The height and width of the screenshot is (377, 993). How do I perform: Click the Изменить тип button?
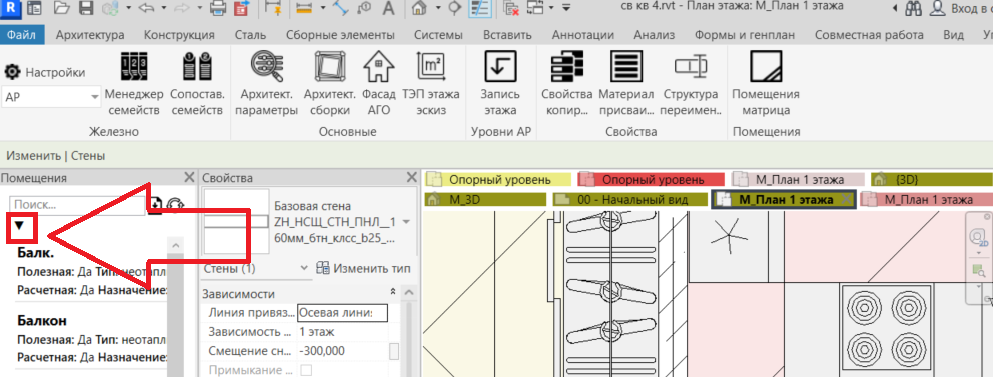tap(364, 268)
